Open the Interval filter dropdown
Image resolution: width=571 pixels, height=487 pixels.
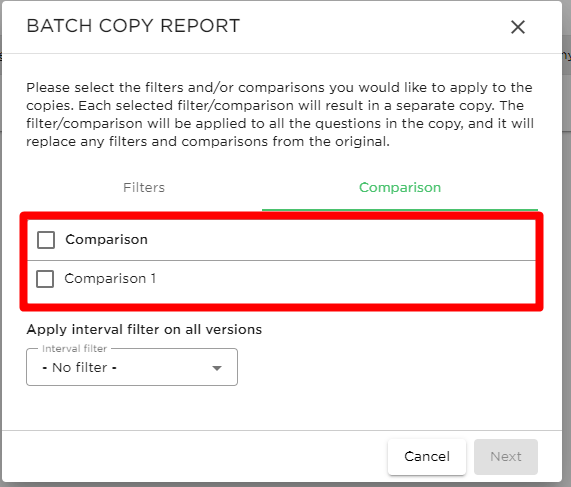click(x=132, y=367)
